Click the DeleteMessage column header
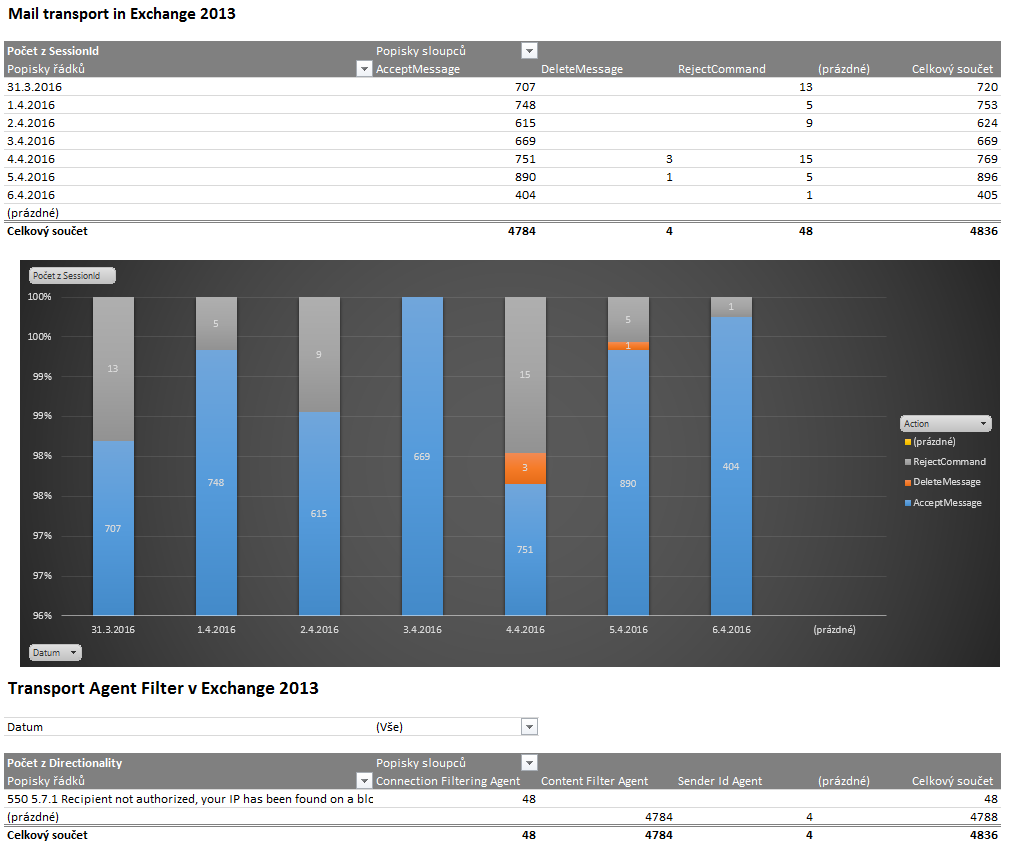The width and height of the screenshot is (1014, 853). point(582,69)
